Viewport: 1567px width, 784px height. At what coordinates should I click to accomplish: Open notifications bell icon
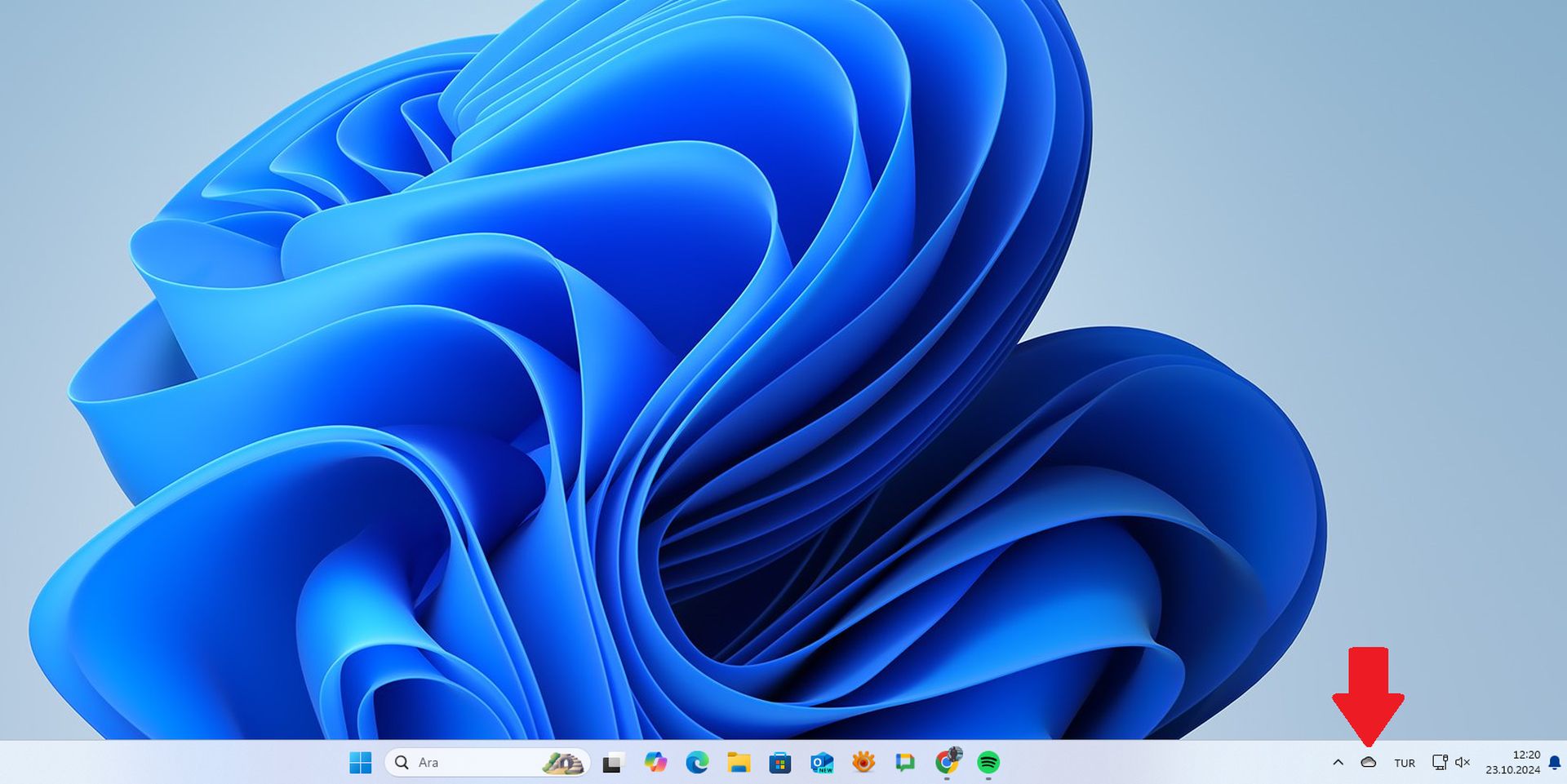(1555, 764)
